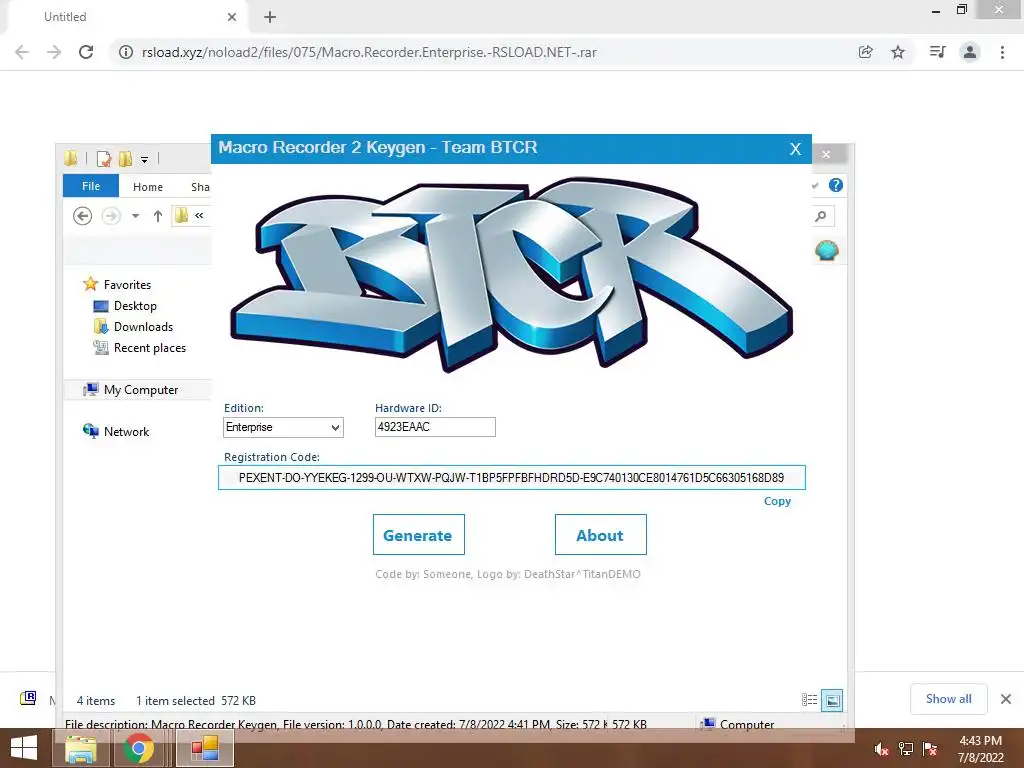The width and height of the screenshot is (1024, 768).
Task: Click the Hardware ID input field
Action: point(435,427)
